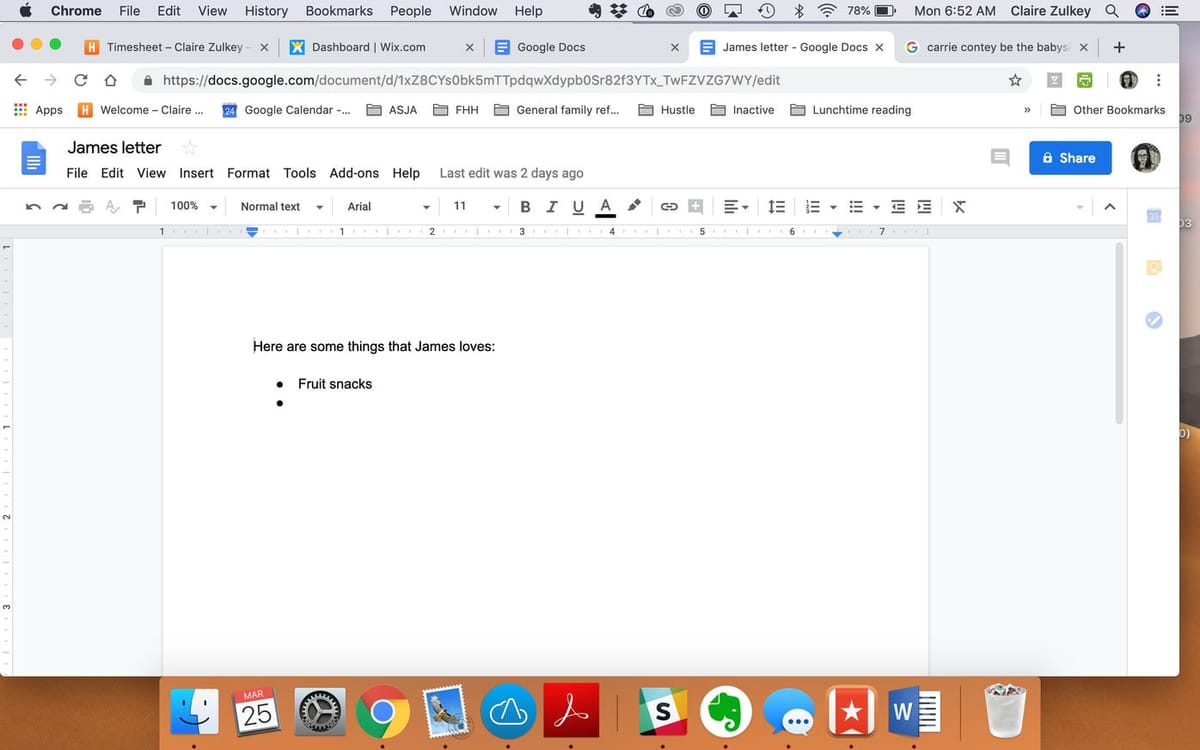Star the James letter document

pyautogui.click(x=189, y=148)
